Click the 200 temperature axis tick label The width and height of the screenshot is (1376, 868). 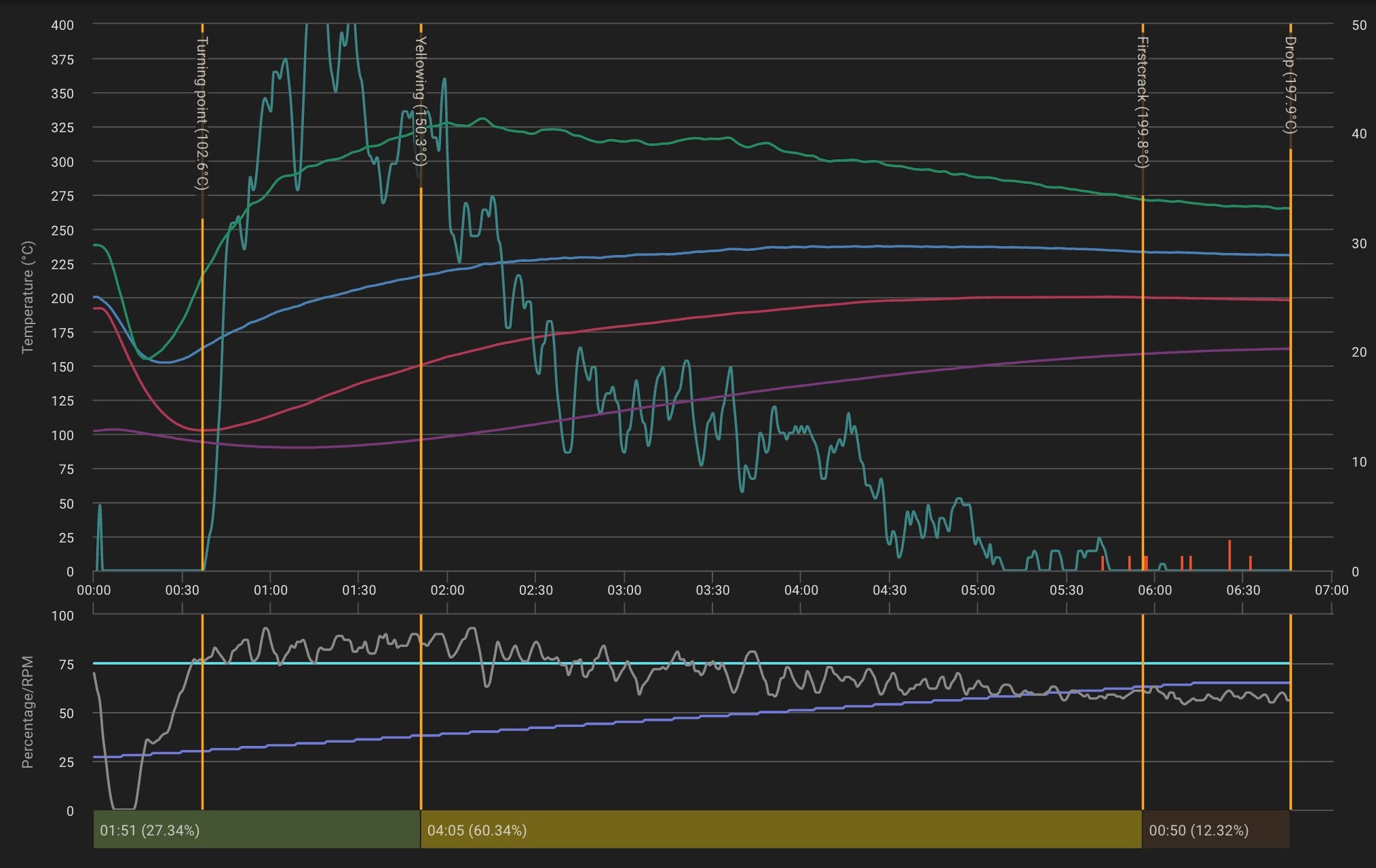(62, 298)
